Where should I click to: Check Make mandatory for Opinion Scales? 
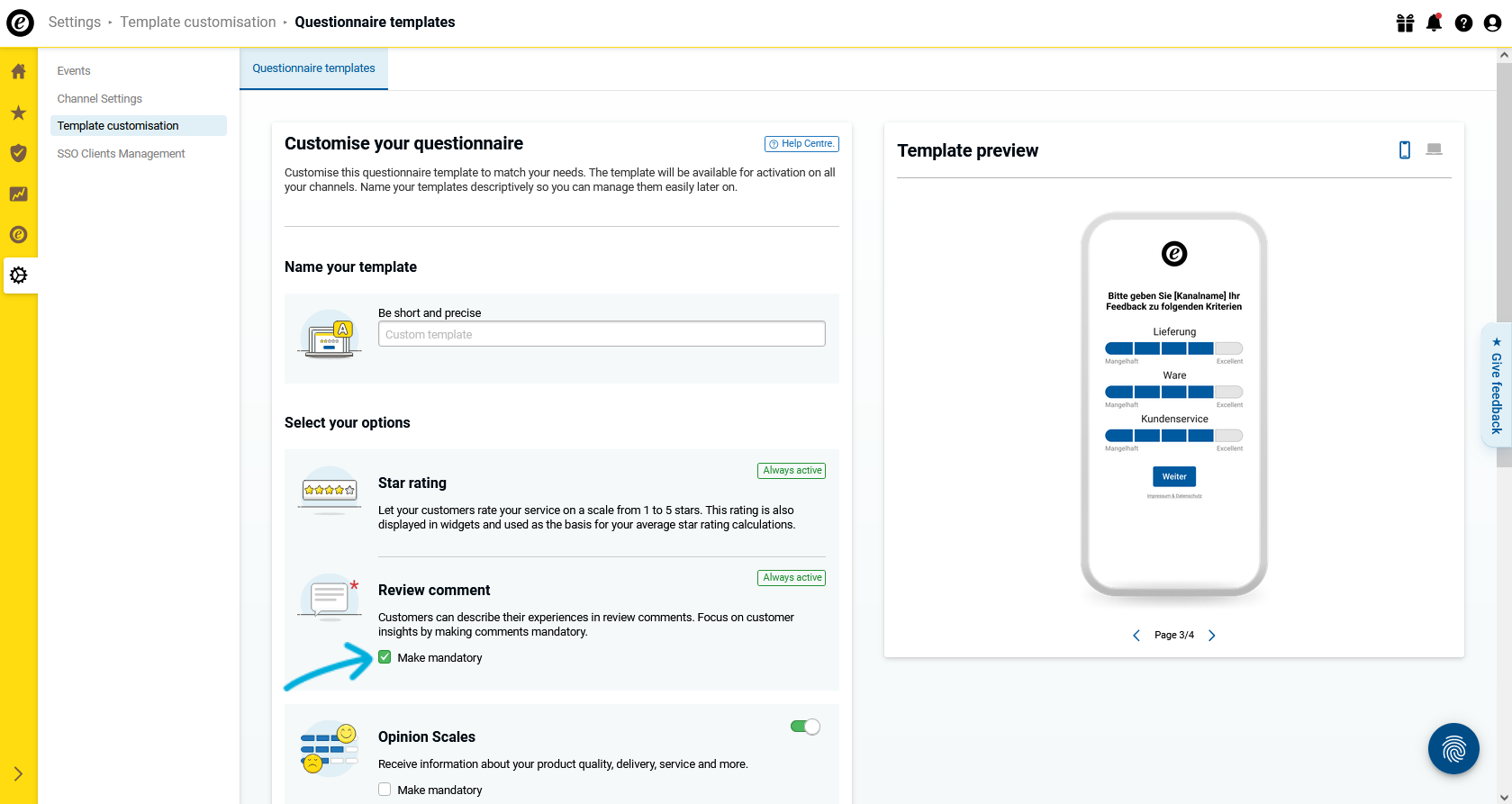click(x=385, y=790)
